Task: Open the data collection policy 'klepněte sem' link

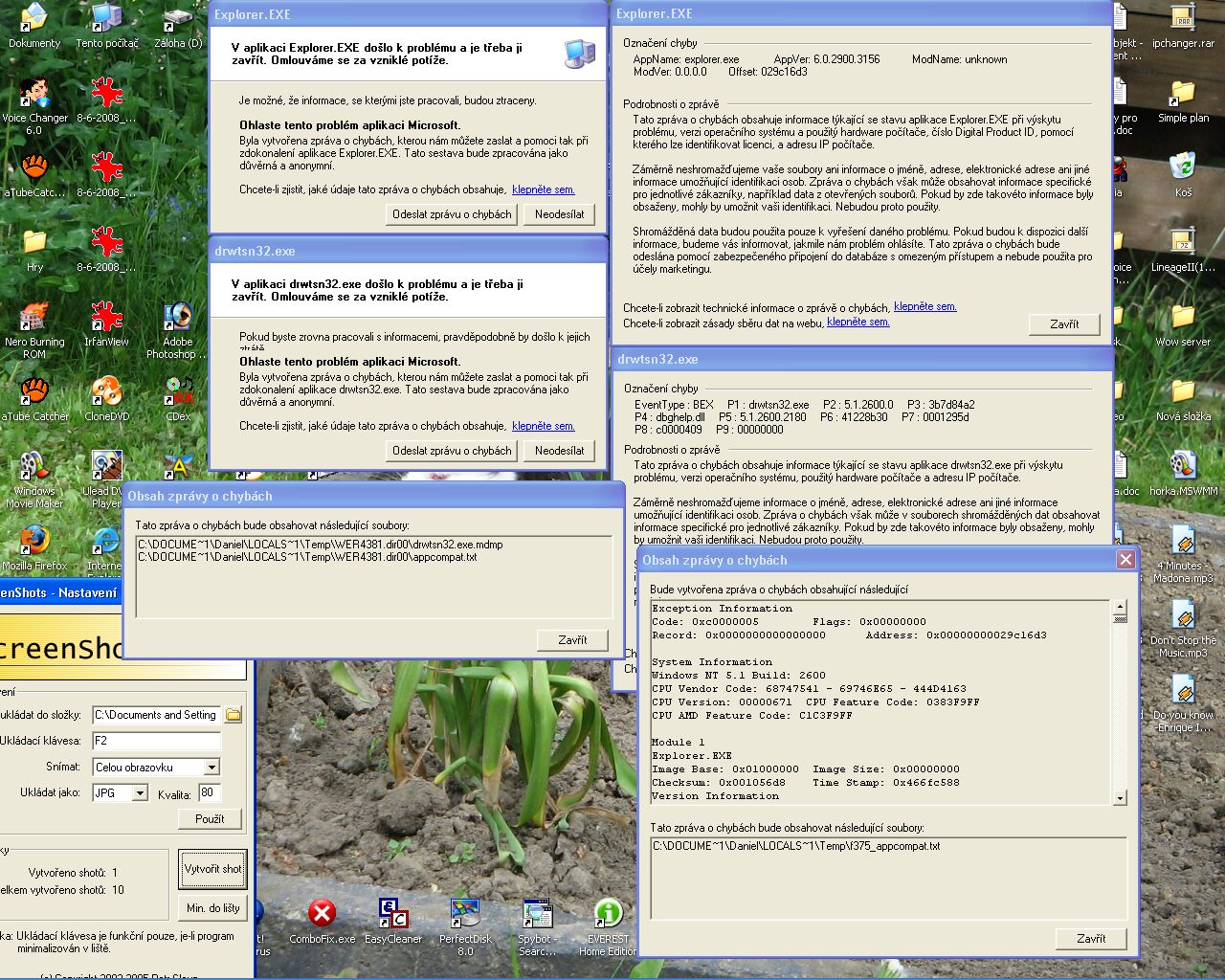Action: [x=858, y=322]
